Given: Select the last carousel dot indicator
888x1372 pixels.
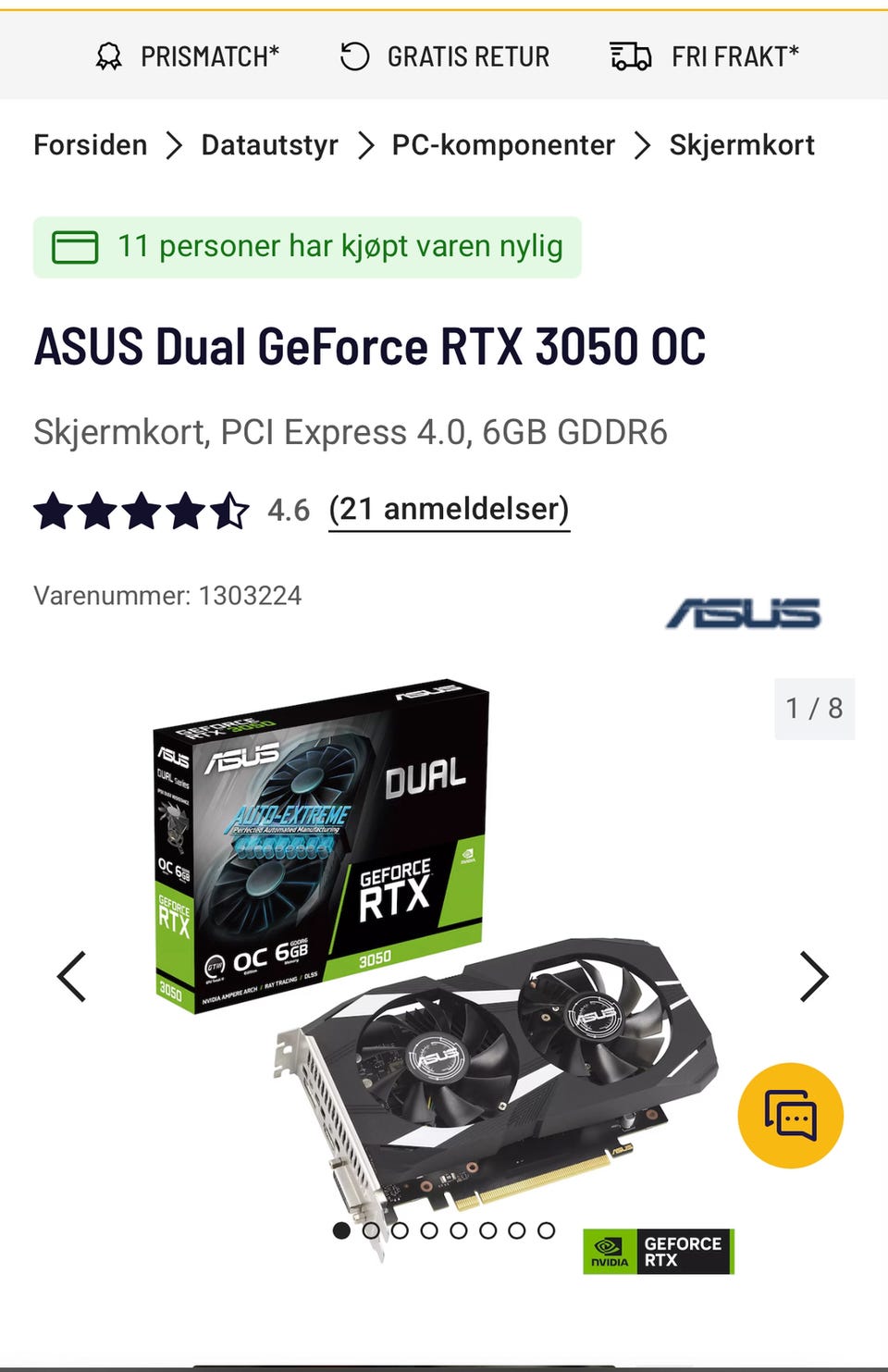Looking at the screenshot, I should click(x=547, y=1230).
